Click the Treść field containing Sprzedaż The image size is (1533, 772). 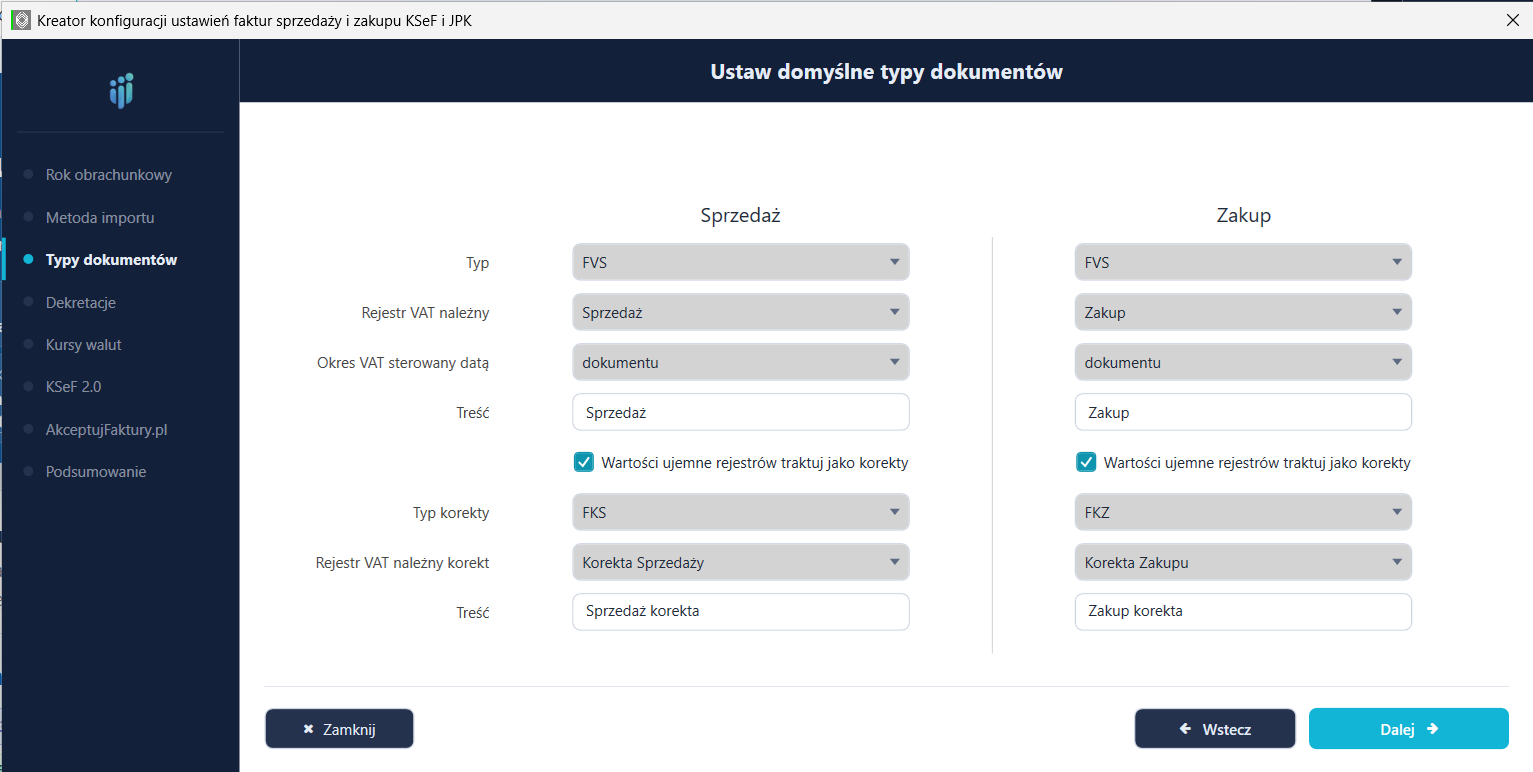[x=741, y=412]
